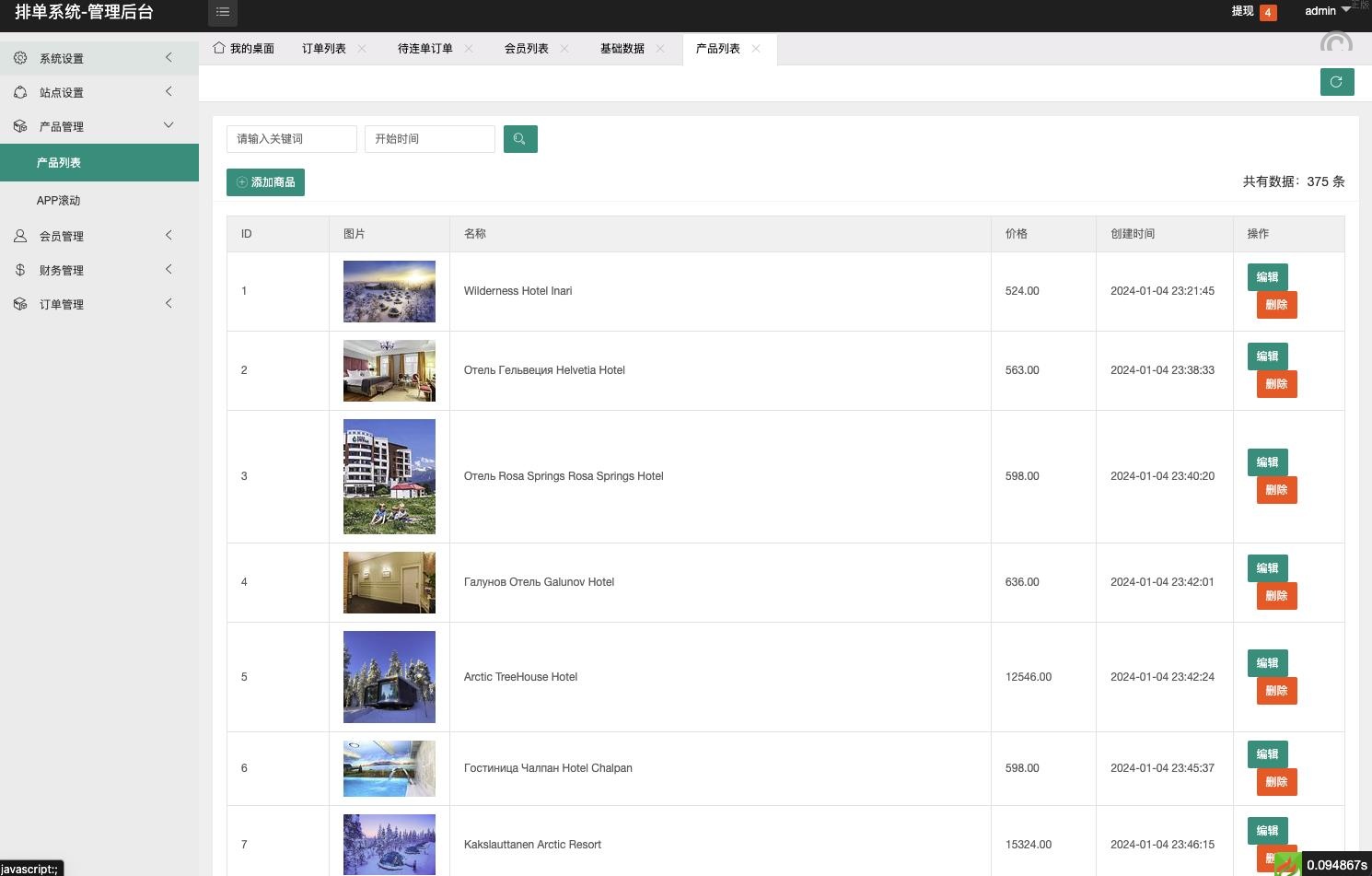Click the 提现 notification badge
This screenshot has width=1372, height=876.
point(1268,12)
